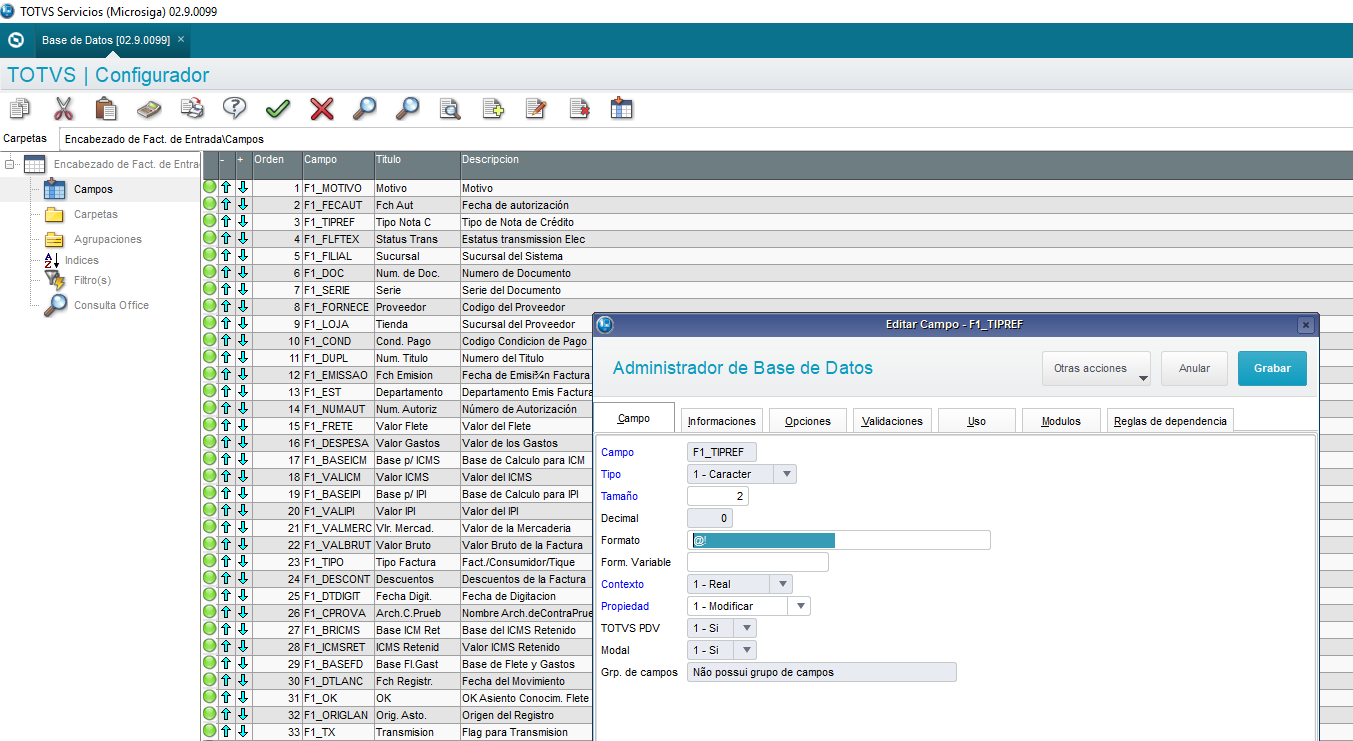Click the Tamaño input field
1353x741 pixels.
tap(718, 496)
